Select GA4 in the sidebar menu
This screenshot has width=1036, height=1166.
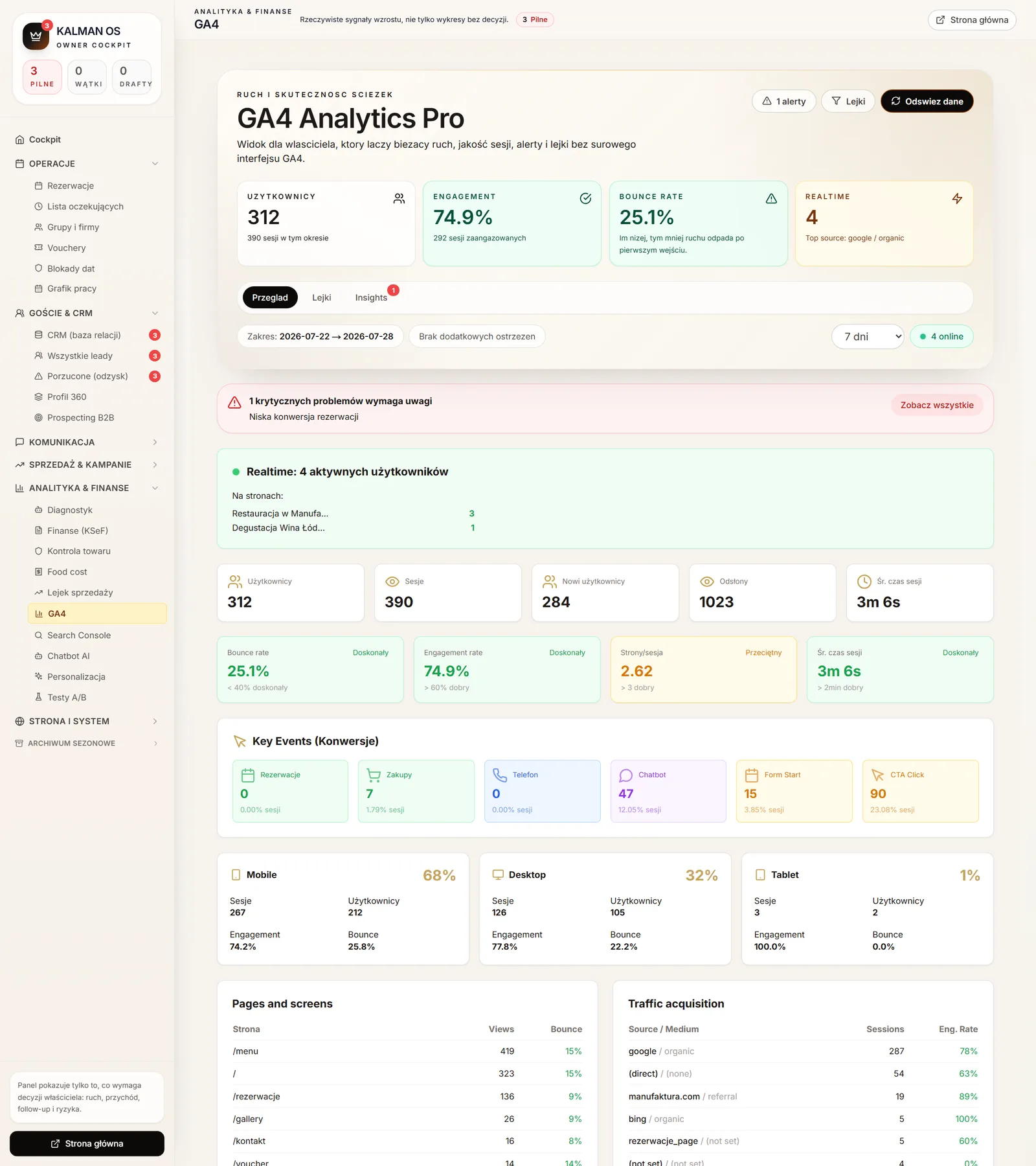pyautogui.click(x=97, y=613)
